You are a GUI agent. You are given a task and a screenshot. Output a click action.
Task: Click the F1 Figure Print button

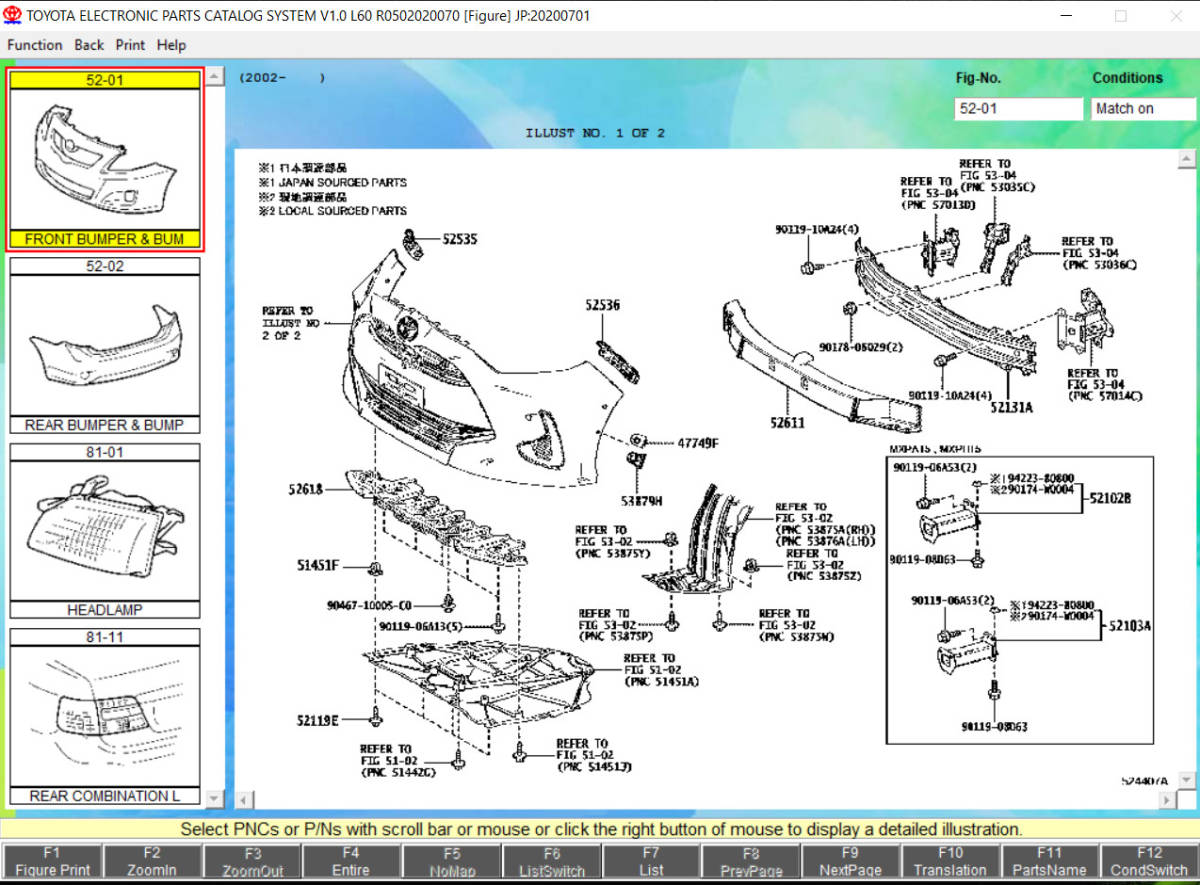(x=52, y=861)
